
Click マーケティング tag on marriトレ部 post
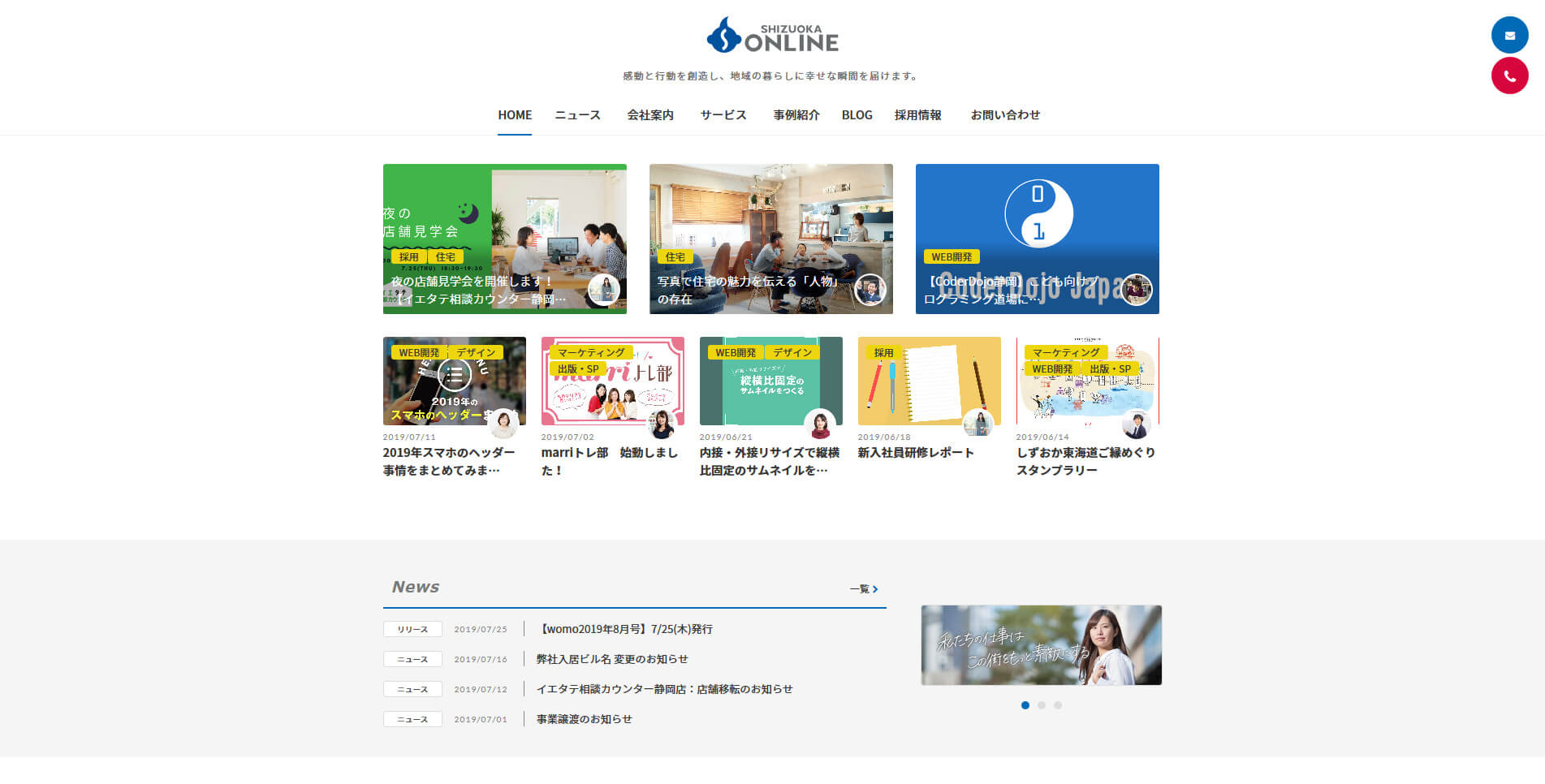click(591, 353)
